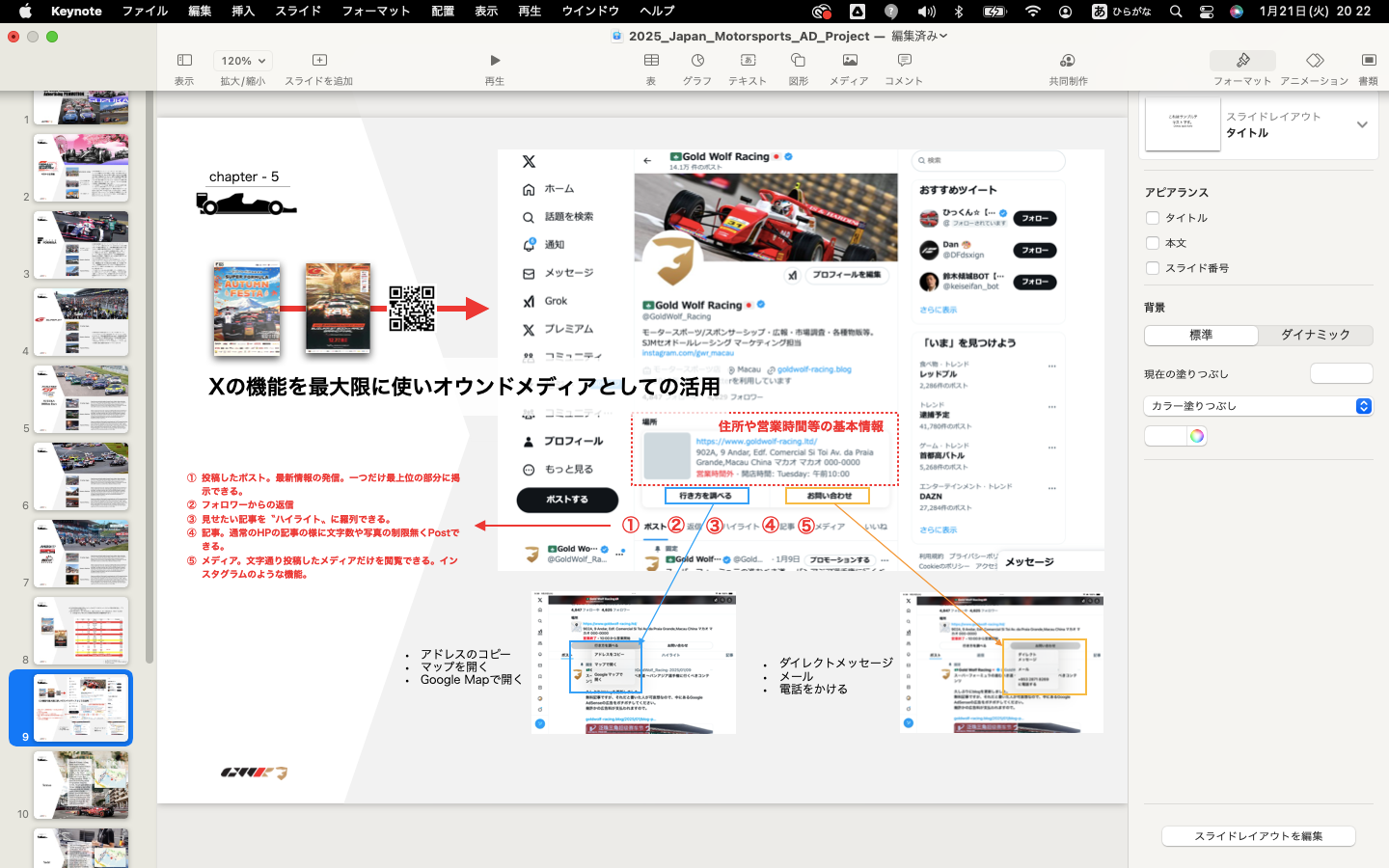This screenshot has width=1389, height=868.
Task: Open the 編集 menu
Action: point(200,12)
